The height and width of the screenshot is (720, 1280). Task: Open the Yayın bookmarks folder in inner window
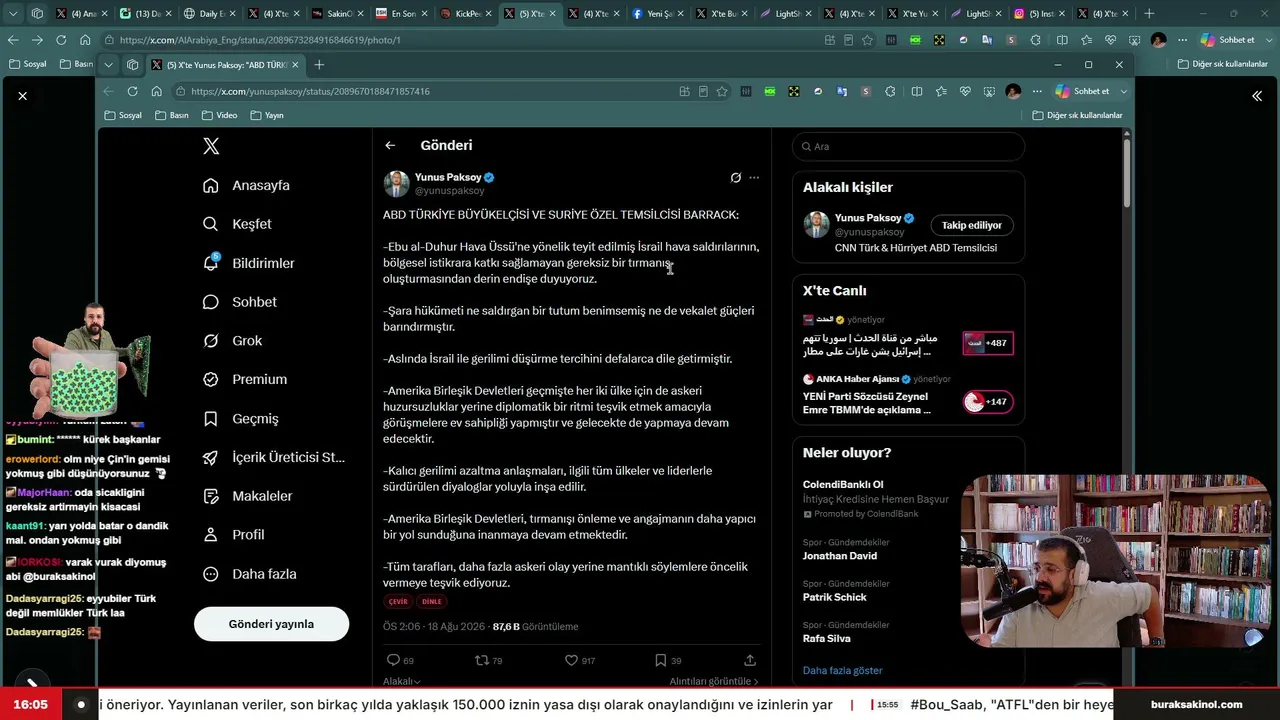(267, 115)
